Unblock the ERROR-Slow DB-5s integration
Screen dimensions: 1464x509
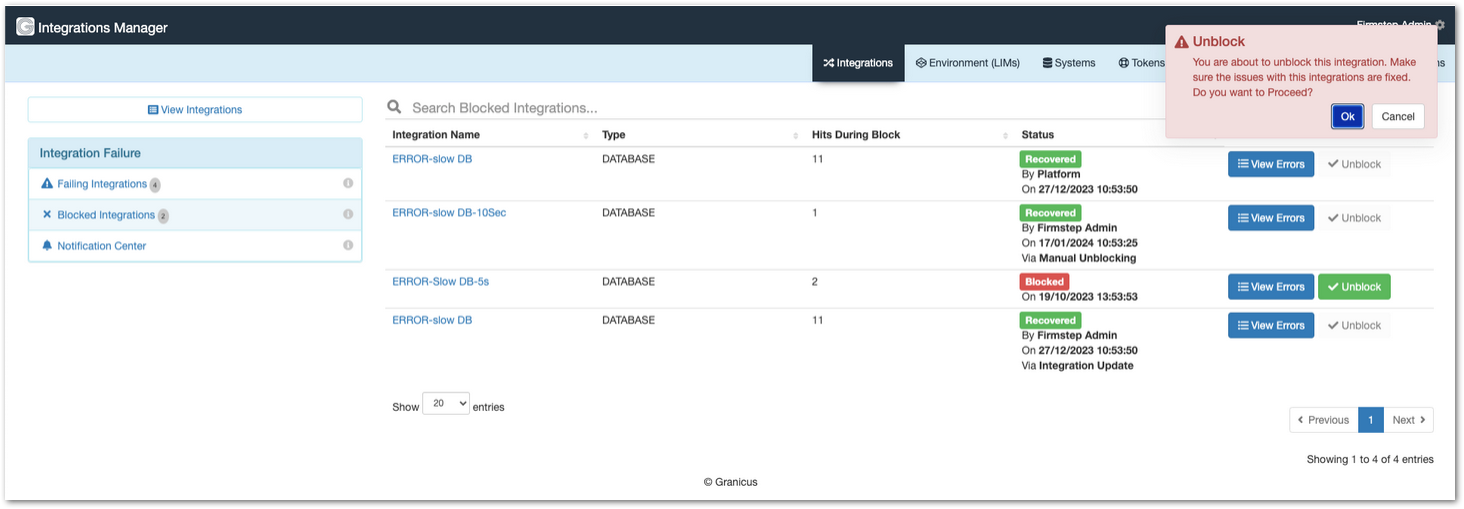tap(1354, 287)
